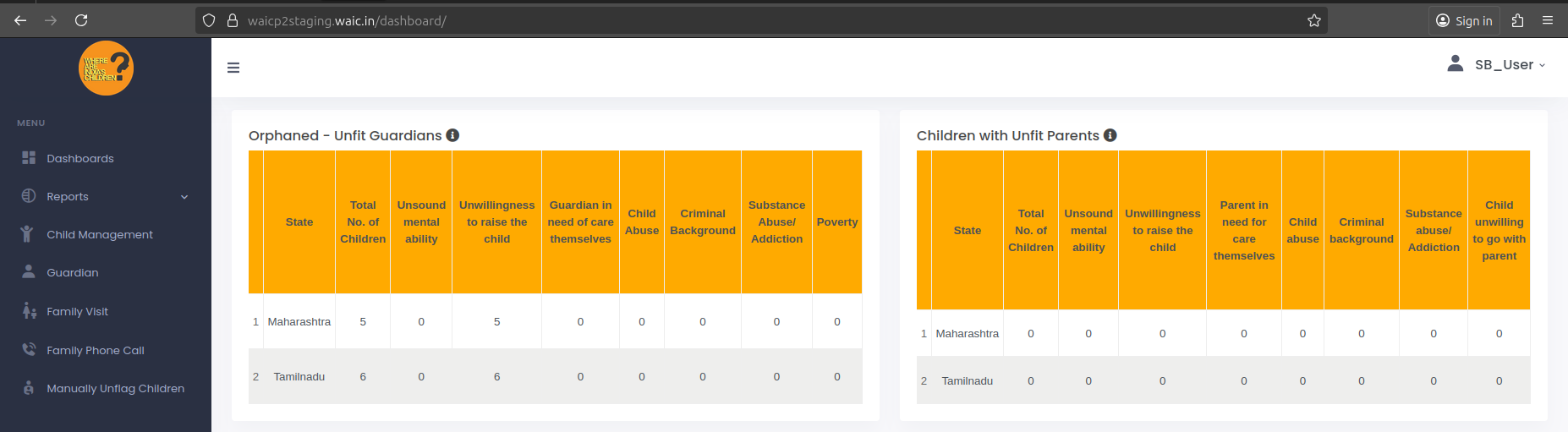The width and height of the screenshot is (1568, 432).
Task: Click the Child Management icon in sidebar
Action: (27, 234)
